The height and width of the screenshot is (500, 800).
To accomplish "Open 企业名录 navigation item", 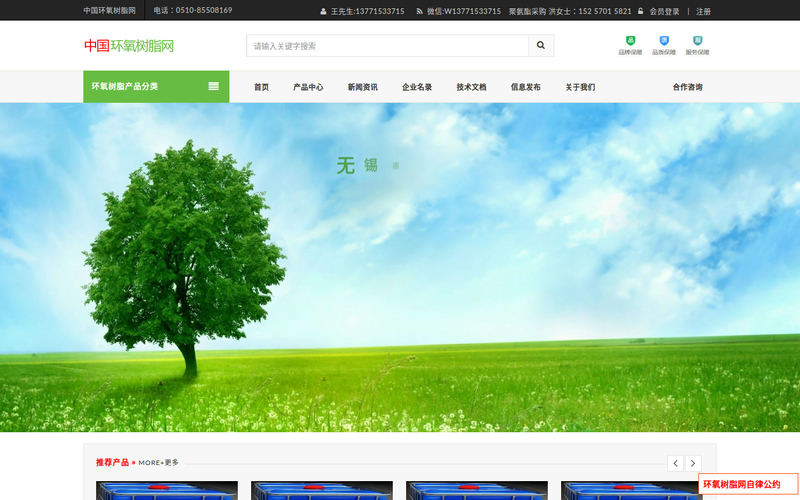I will (417, 87).
